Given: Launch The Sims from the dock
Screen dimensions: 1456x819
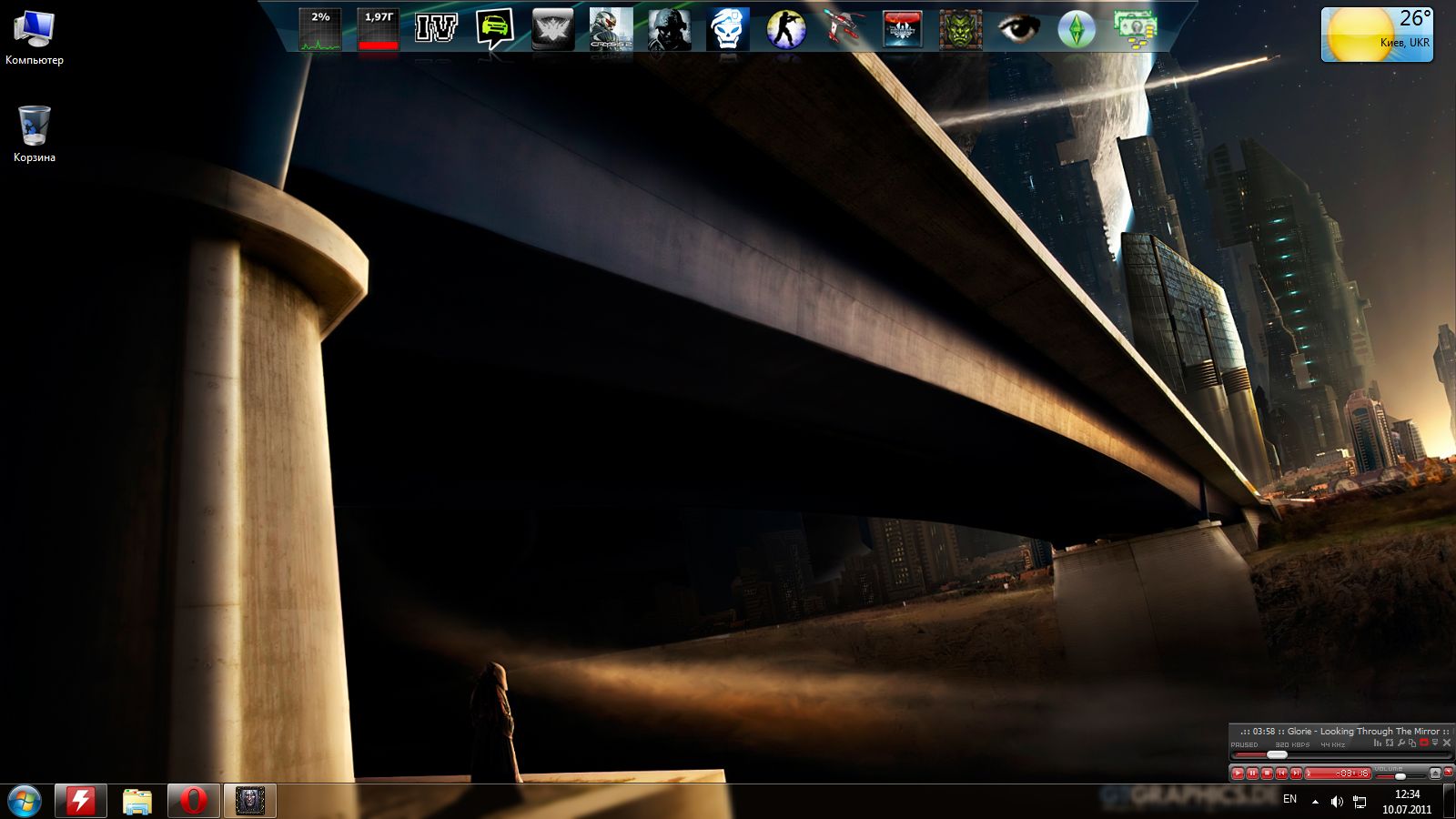Looking at the screenshot, I should tap(1077, 29).
